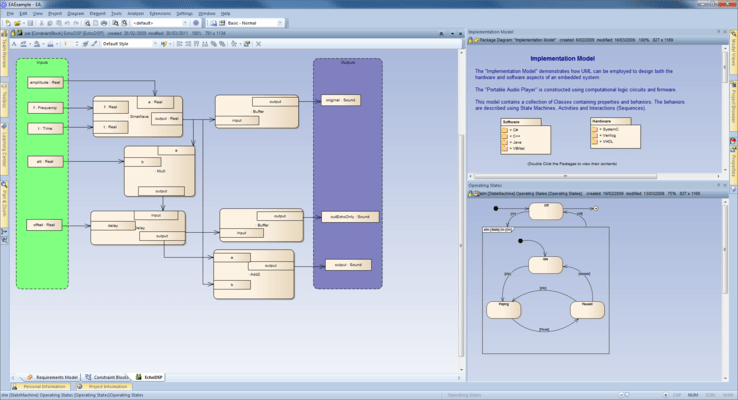Click vertical scrollbar of EchoDSP diagram
Screen dimensions: 738x400
tap(461, 245)
